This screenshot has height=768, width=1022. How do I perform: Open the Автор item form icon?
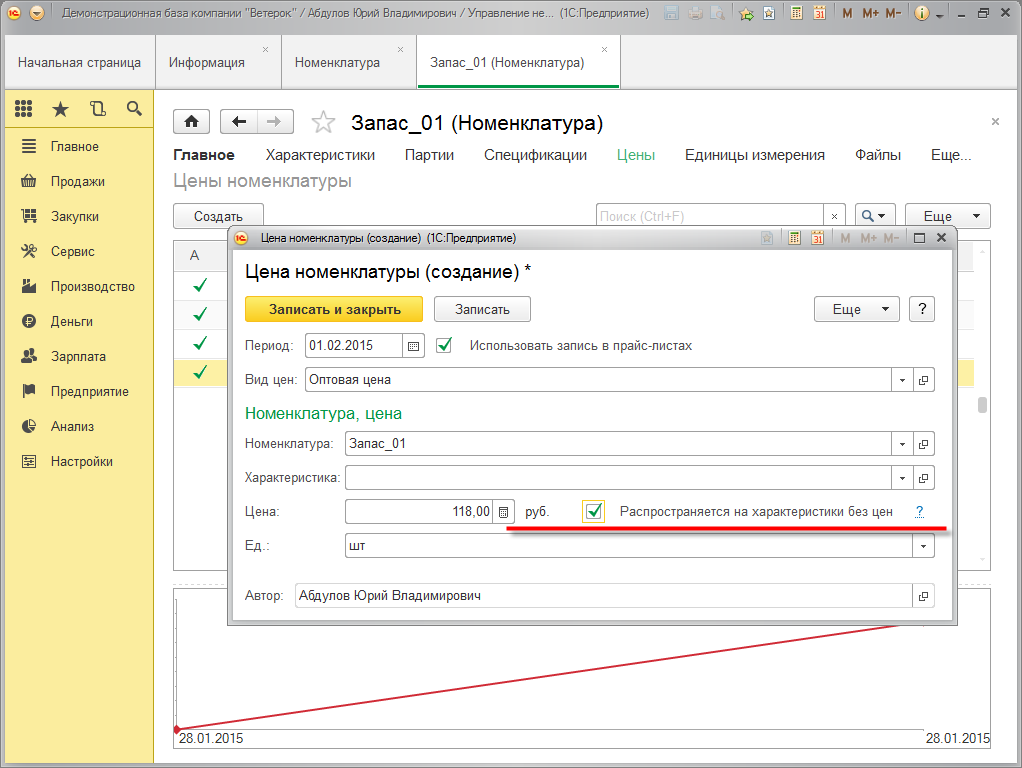click(x=924, y=596)
